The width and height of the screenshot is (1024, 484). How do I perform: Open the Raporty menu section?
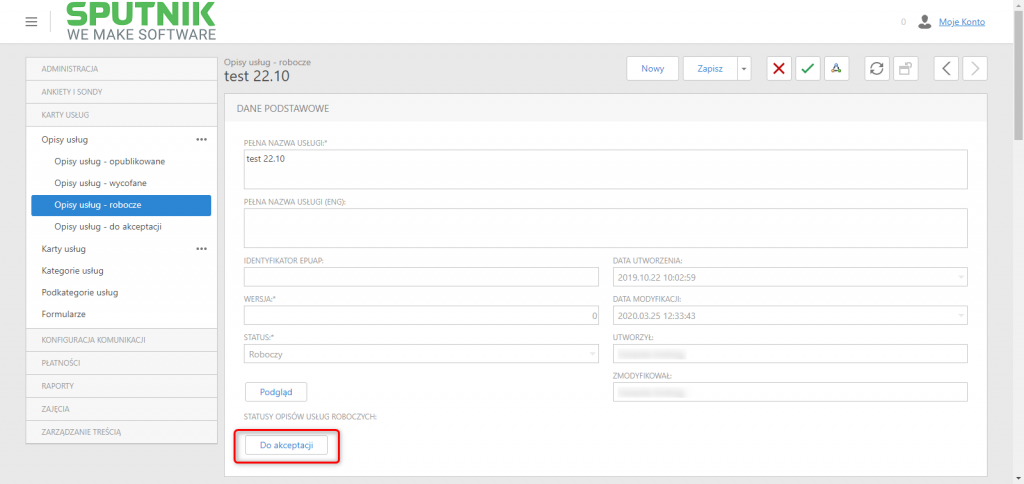(121, 386)
